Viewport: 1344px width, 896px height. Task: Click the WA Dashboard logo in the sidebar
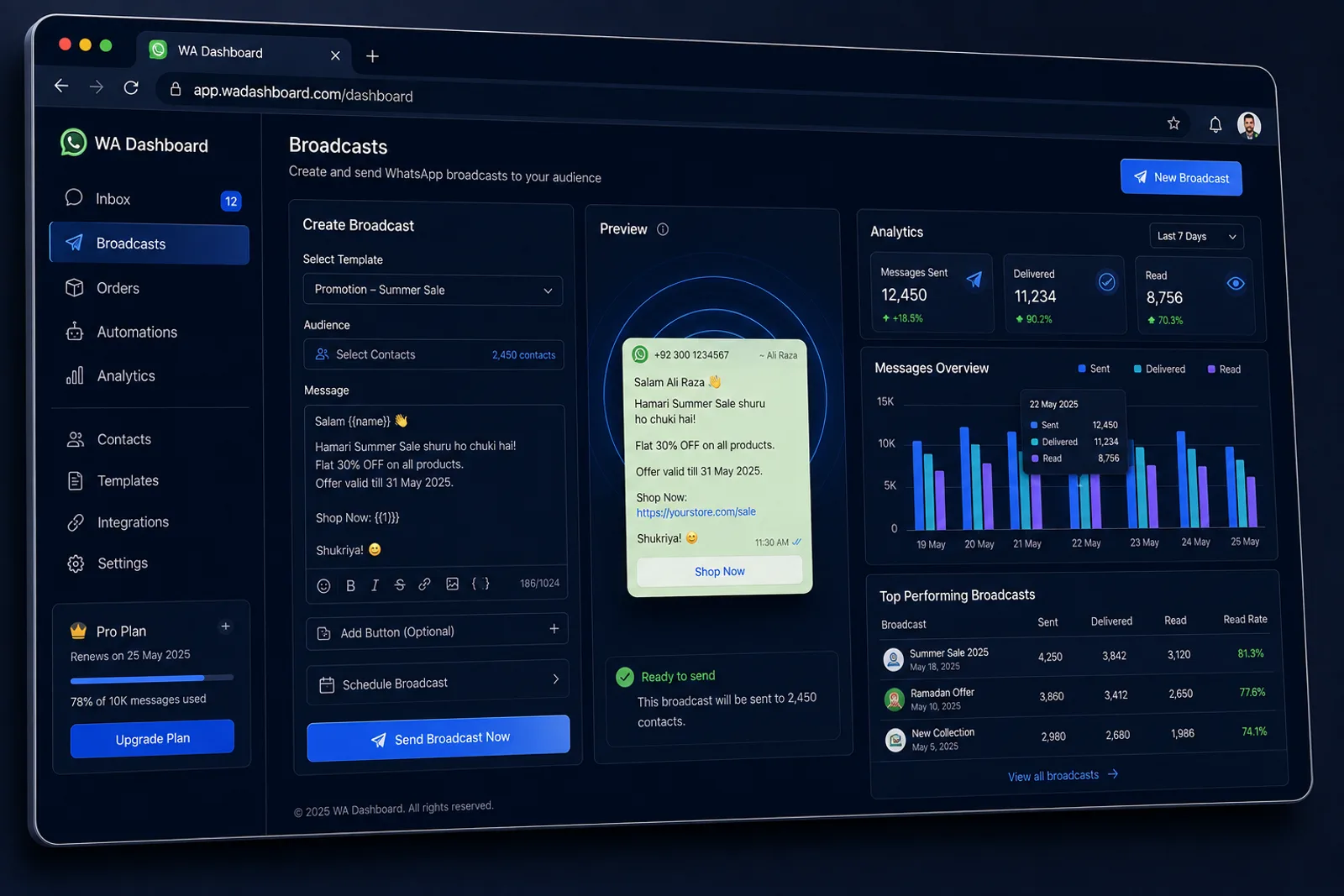click(x=134, y=144)
